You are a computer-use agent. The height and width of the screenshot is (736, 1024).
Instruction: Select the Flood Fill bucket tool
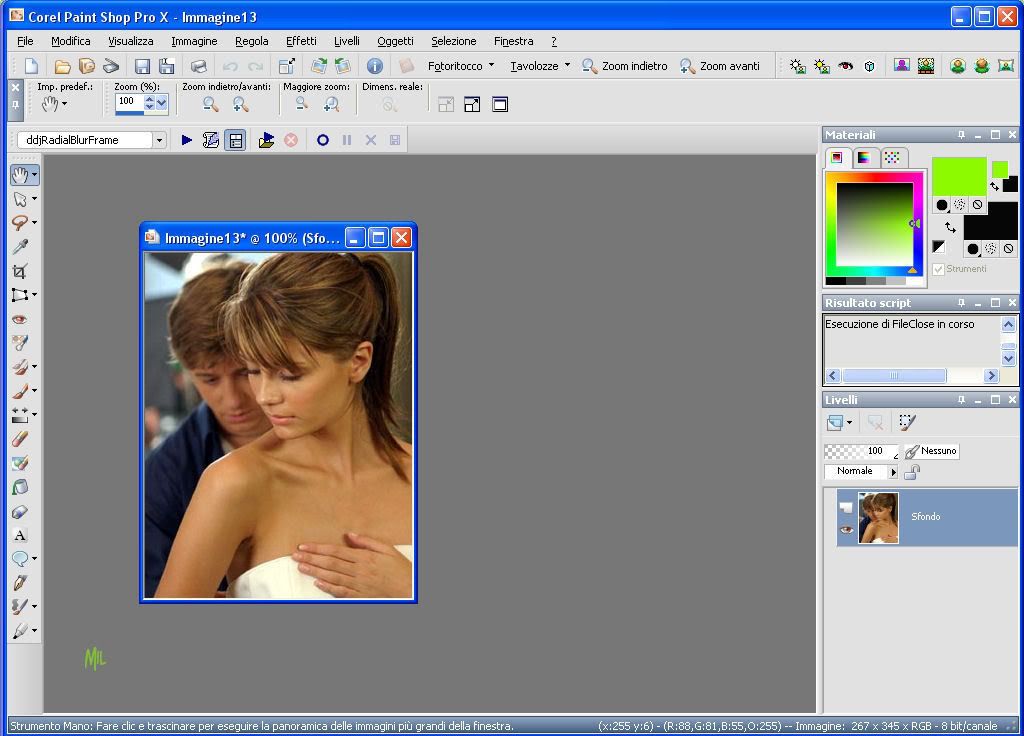(20, 487)
